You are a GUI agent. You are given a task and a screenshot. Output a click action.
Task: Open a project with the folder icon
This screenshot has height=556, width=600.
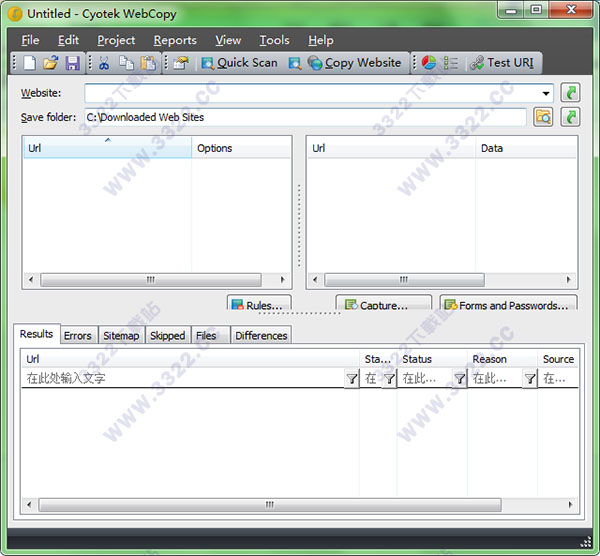pyautogui.click(x=51, y=63)
